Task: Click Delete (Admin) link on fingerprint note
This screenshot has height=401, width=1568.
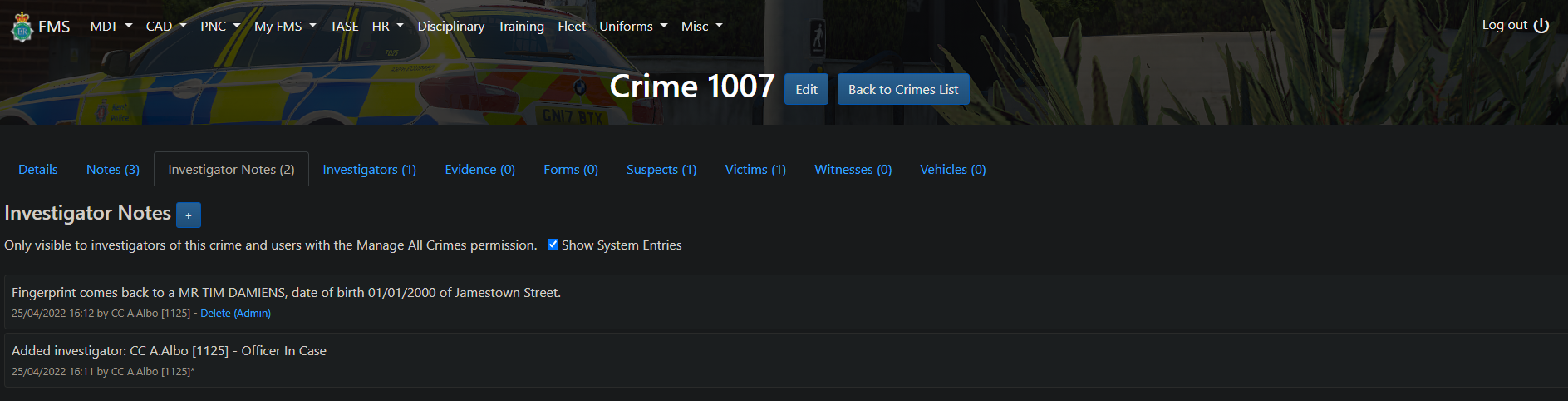Action: [x=235, y=314]
